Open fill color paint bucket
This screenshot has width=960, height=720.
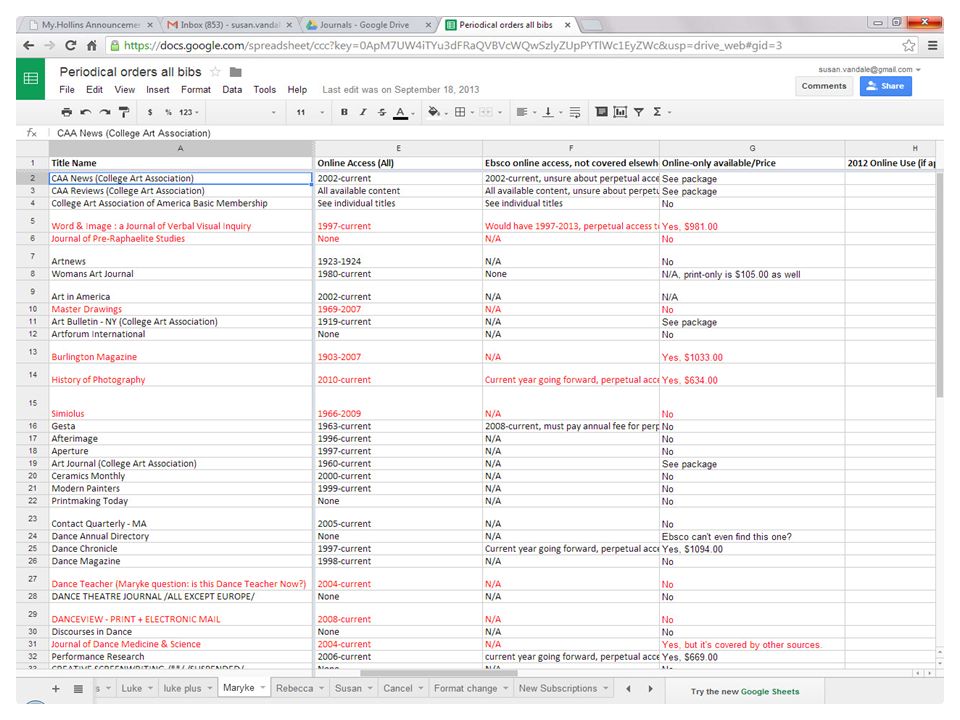click(x=437, y=112)
